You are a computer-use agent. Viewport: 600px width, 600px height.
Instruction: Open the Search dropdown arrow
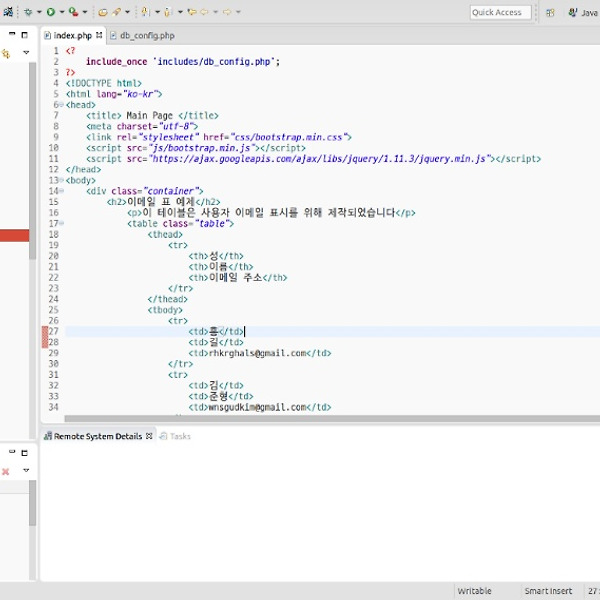127,12
